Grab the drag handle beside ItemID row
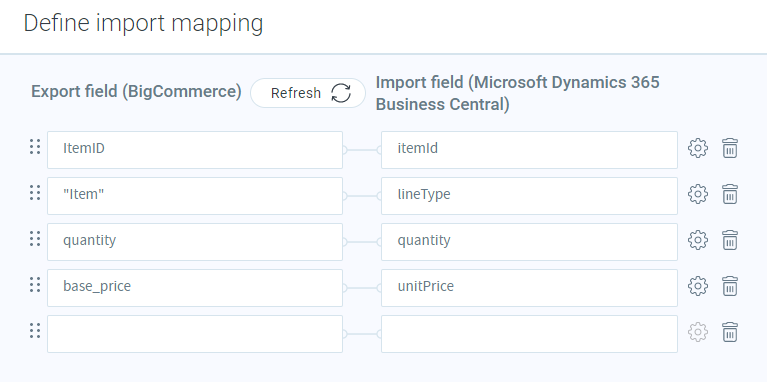The image size is (767, 382). [35, 146]
